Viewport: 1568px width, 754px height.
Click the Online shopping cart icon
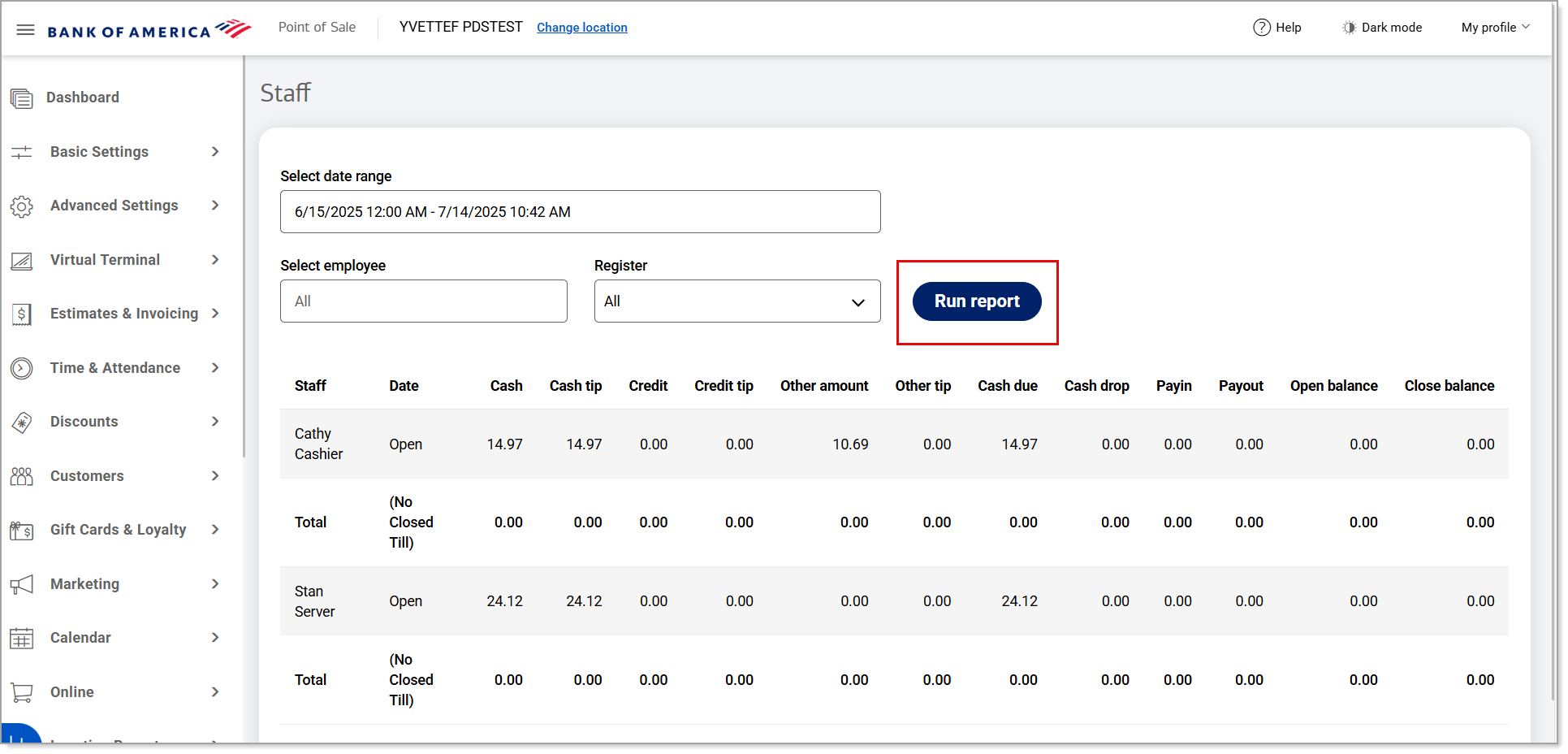coord(22,692)
